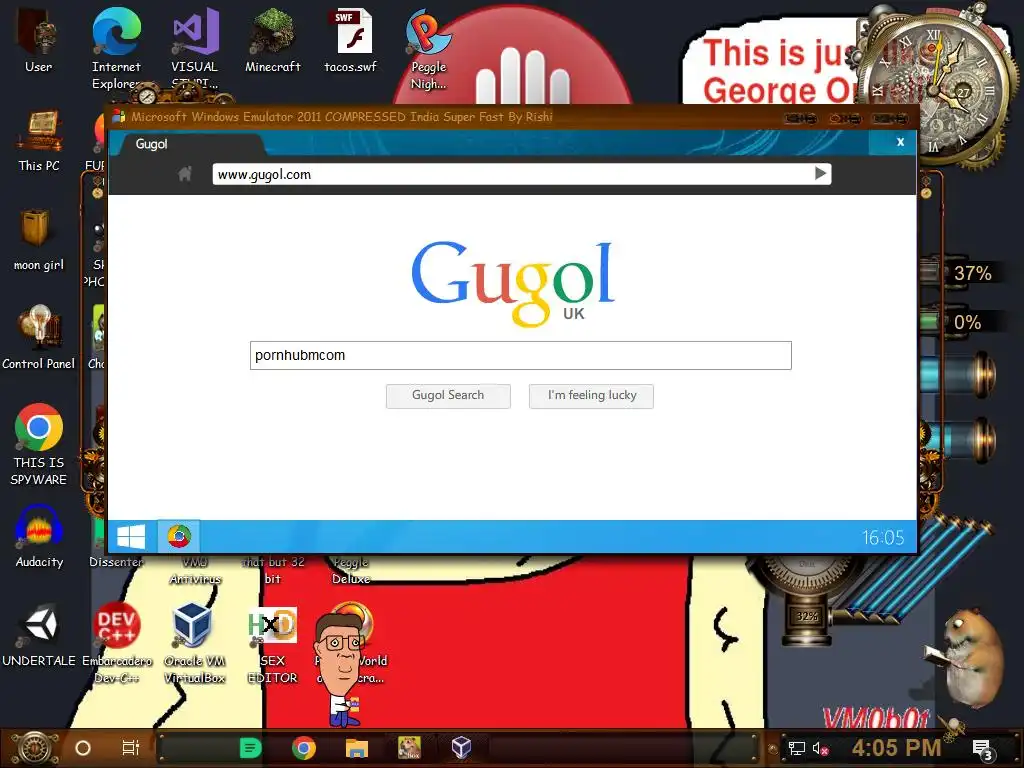Open Task View on the taskbar
The width and height of the screenshot is (1024, 768).
click(x=131, y=748)
